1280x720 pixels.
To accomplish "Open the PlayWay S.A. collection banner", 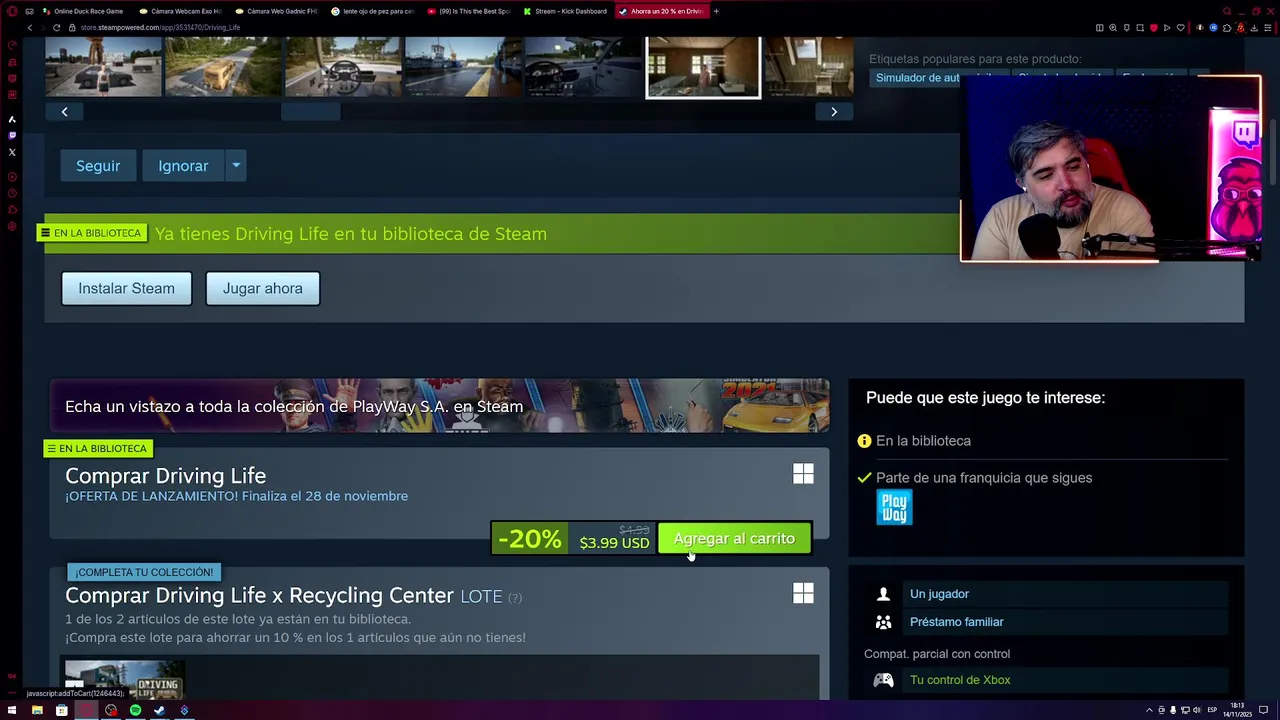I will coord(440,406).
